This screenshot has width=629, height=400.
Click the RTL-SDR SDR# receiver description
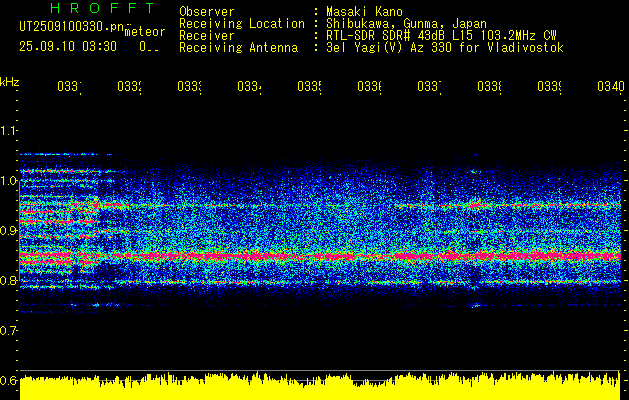click(441, 36)
